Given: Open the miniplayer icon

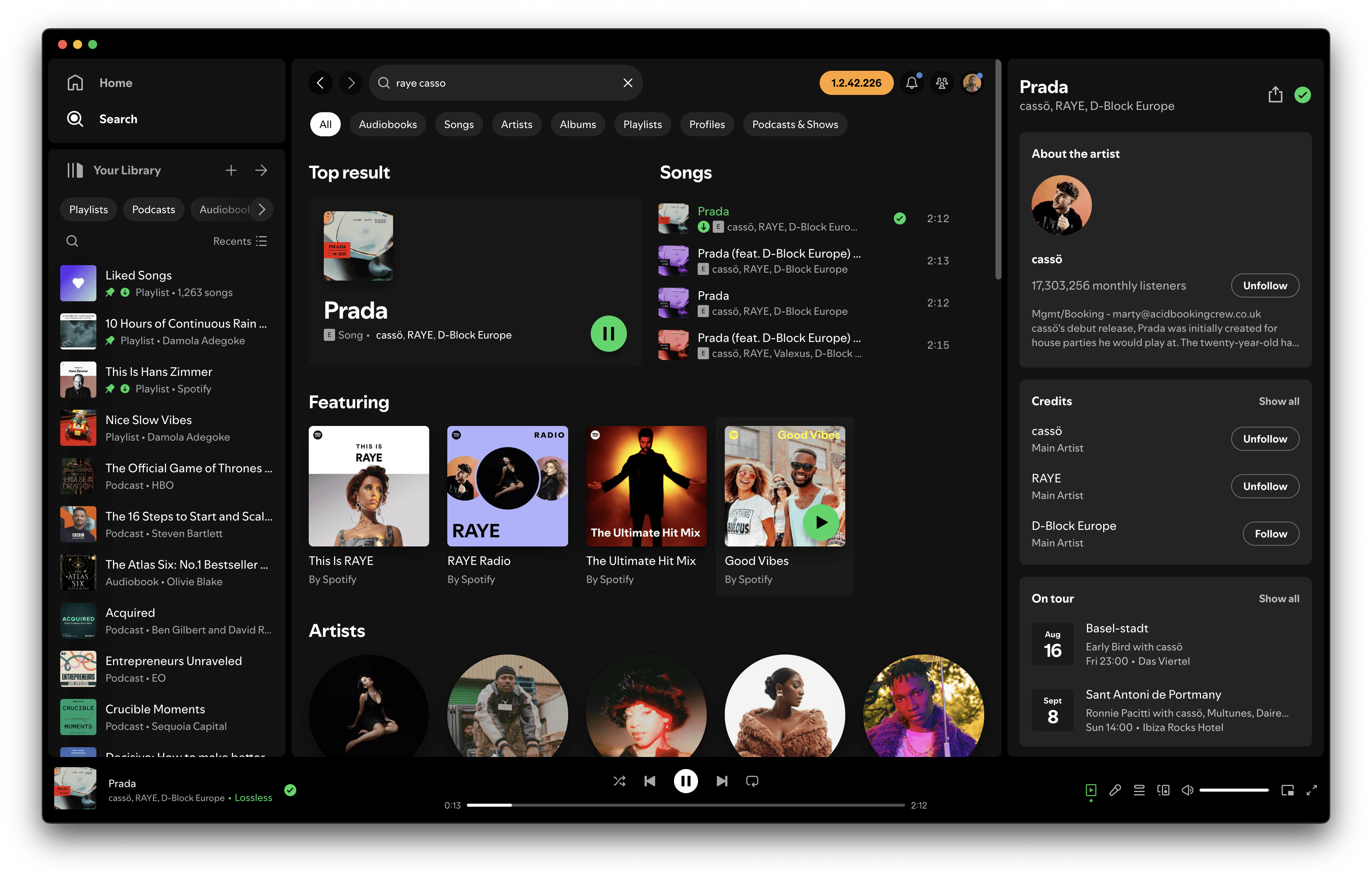Looking at the screenshot, I should pos(1287,790).
